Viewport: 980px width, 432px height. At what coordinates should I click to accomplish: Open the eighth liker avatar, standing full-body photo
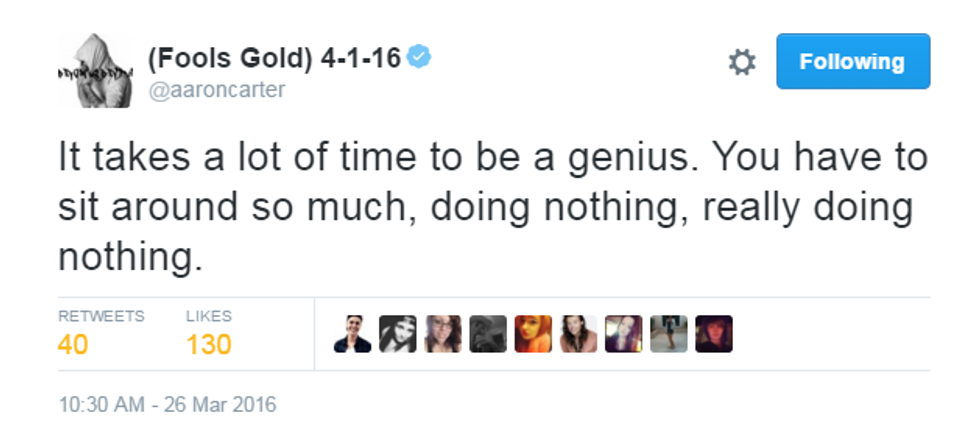pos(669,334)
